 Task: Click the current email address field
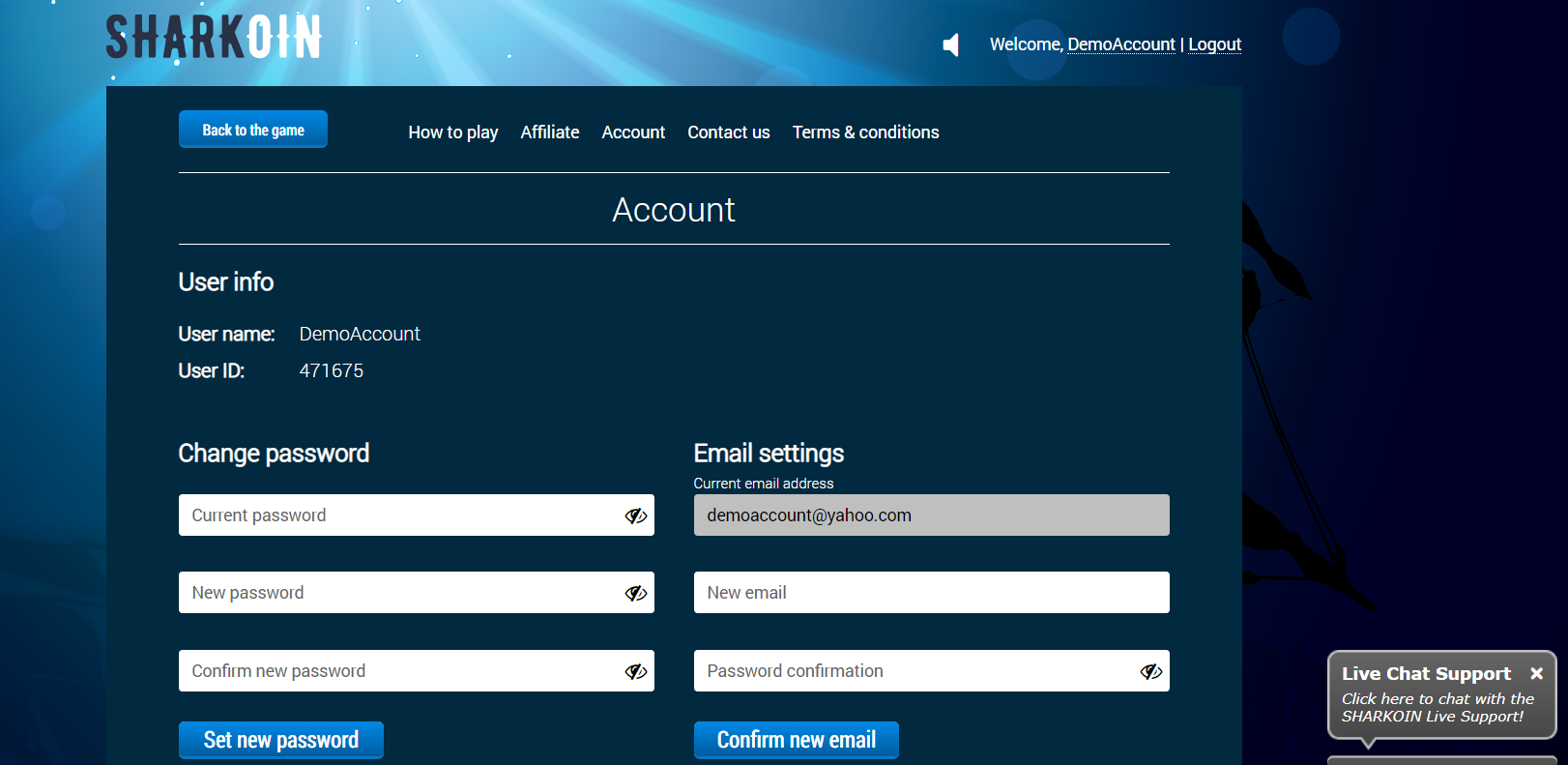tap(932, 515)
